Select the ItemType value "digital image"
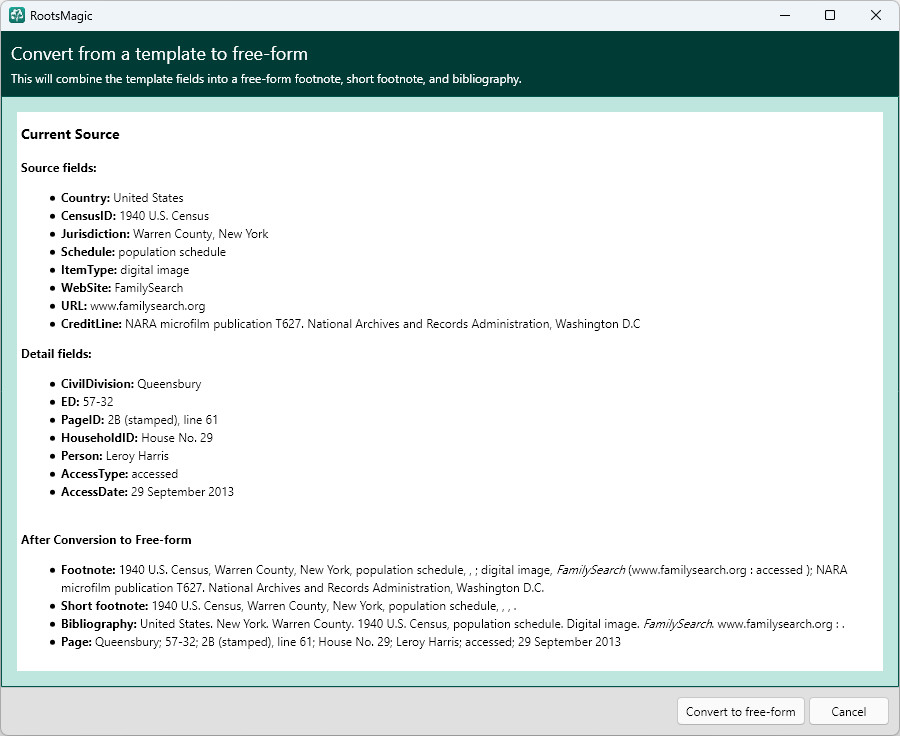 (x=154, y=270)
